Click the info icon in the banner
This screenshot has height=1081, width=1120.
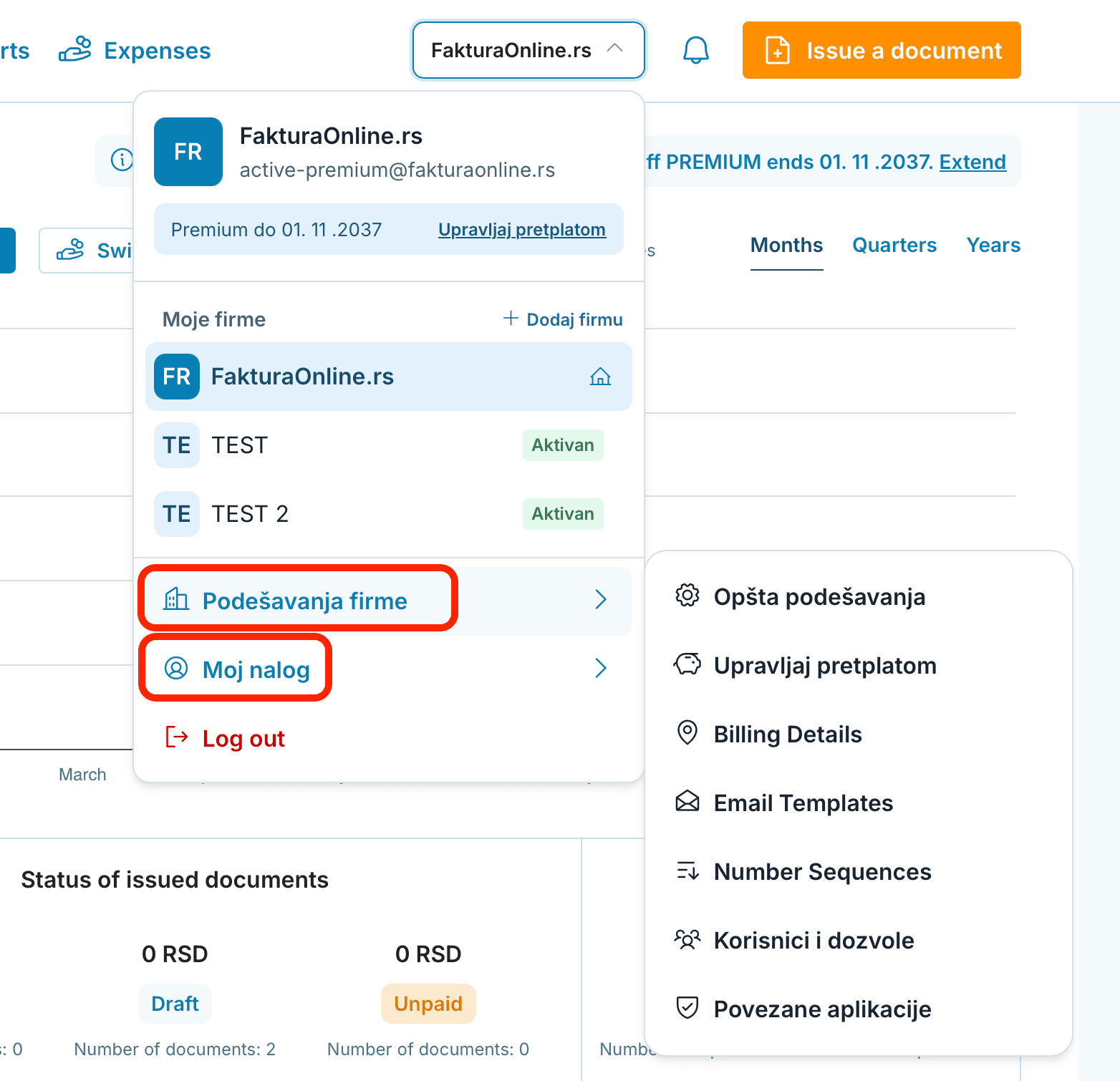(122, 160)
